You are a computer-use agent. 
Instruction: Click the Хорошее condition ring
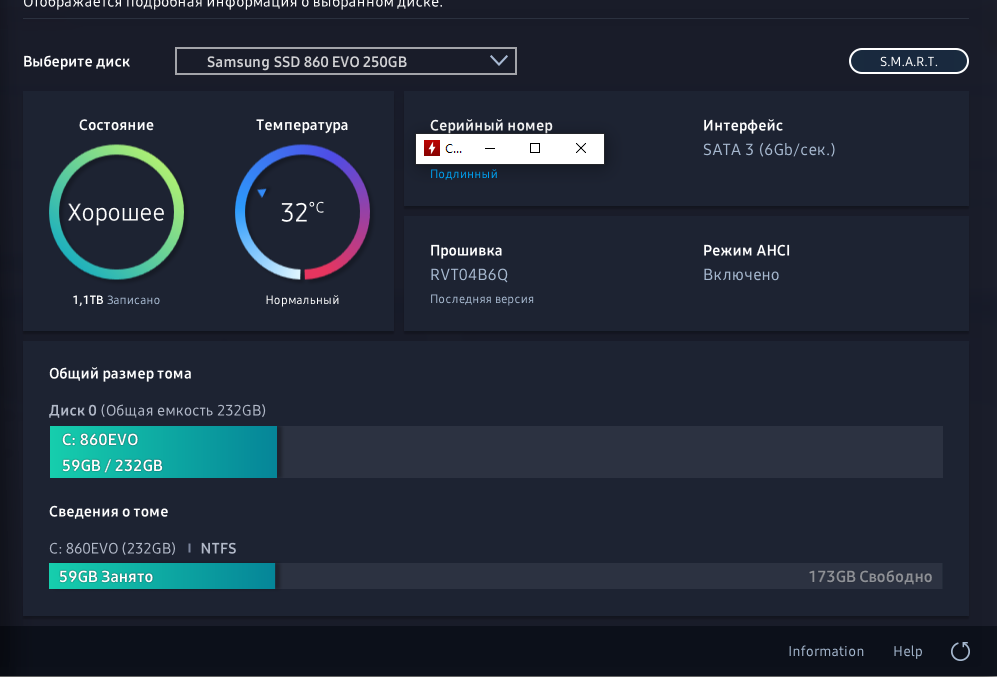click(116, 212)
